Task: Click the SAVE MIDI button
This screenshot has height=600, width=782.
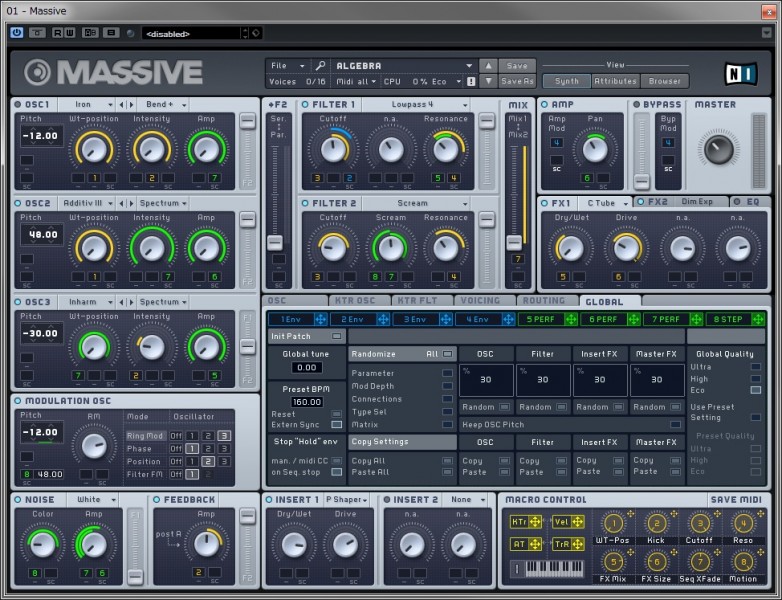Action: click(x=736, y=500)
